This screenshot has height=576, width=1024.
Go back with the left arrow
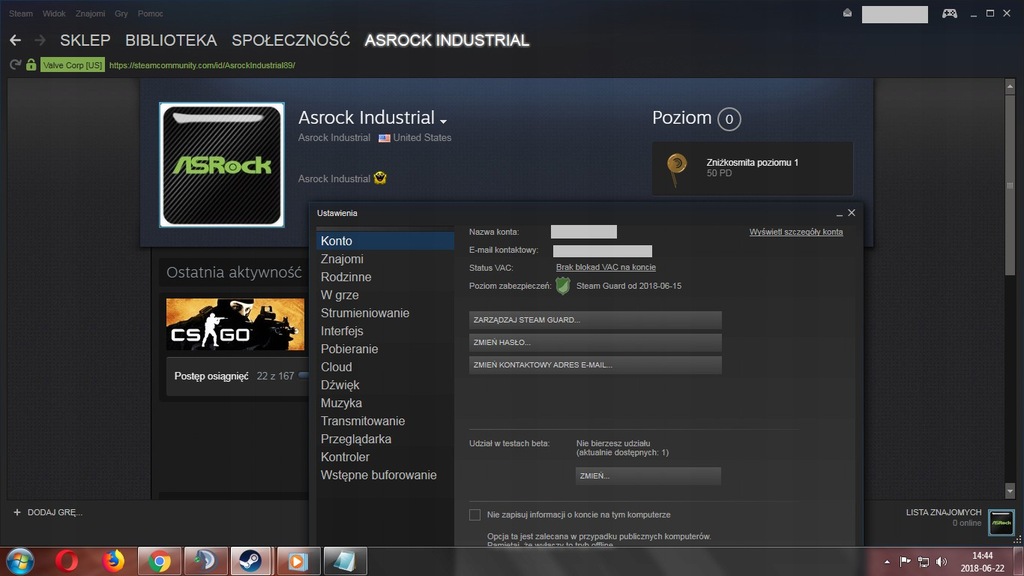point(15,40)
